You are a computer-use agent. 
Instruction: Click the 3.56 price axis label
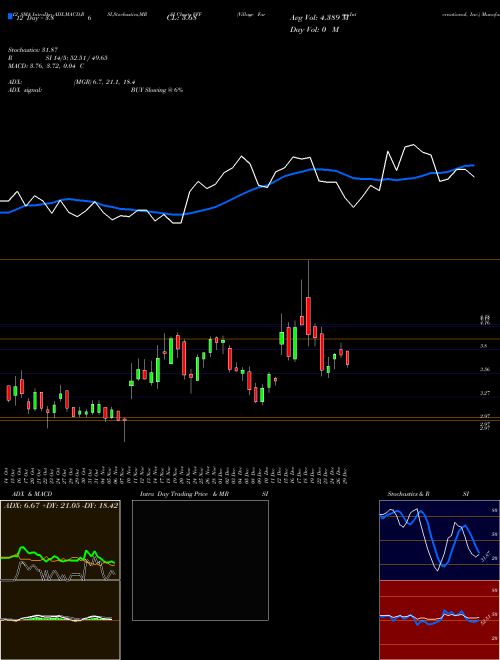click(484, 370)
